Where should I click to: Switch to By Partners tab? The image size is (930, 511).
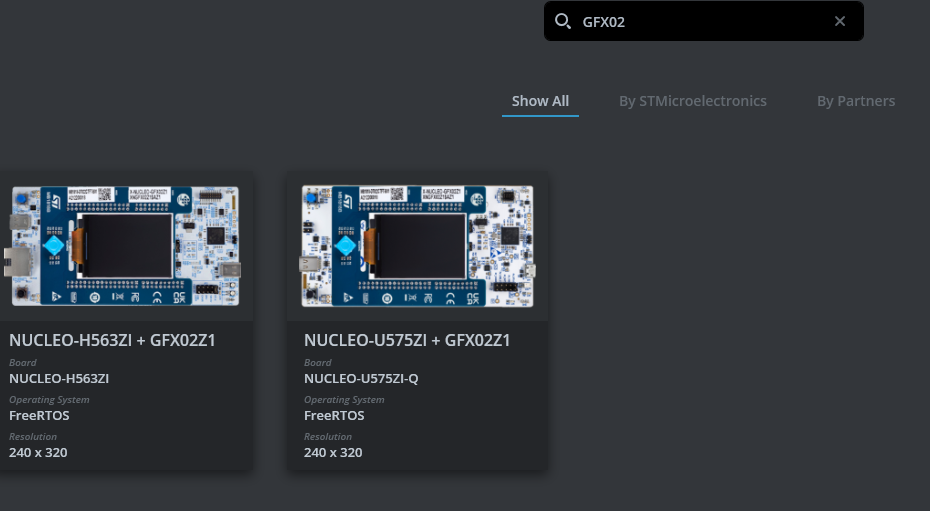point(856,101)
